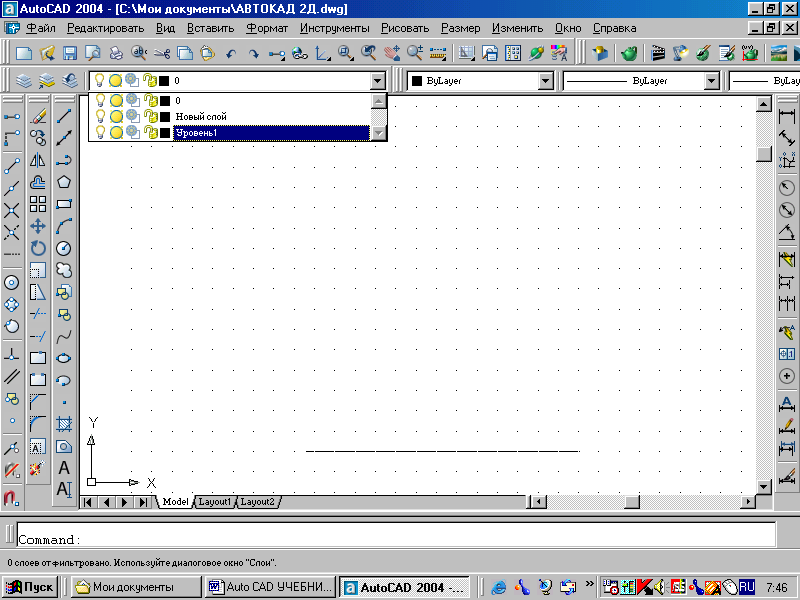
Task: Open the Формат menu
Action: click(267, 28)
